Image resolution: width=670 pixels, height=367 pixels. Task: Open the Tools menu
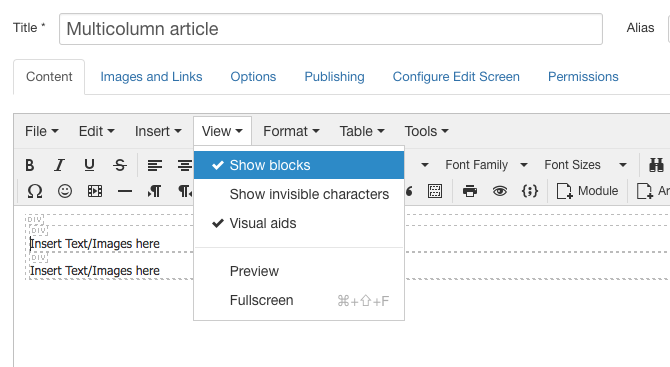pyautogui.click(x=426, y=131)
